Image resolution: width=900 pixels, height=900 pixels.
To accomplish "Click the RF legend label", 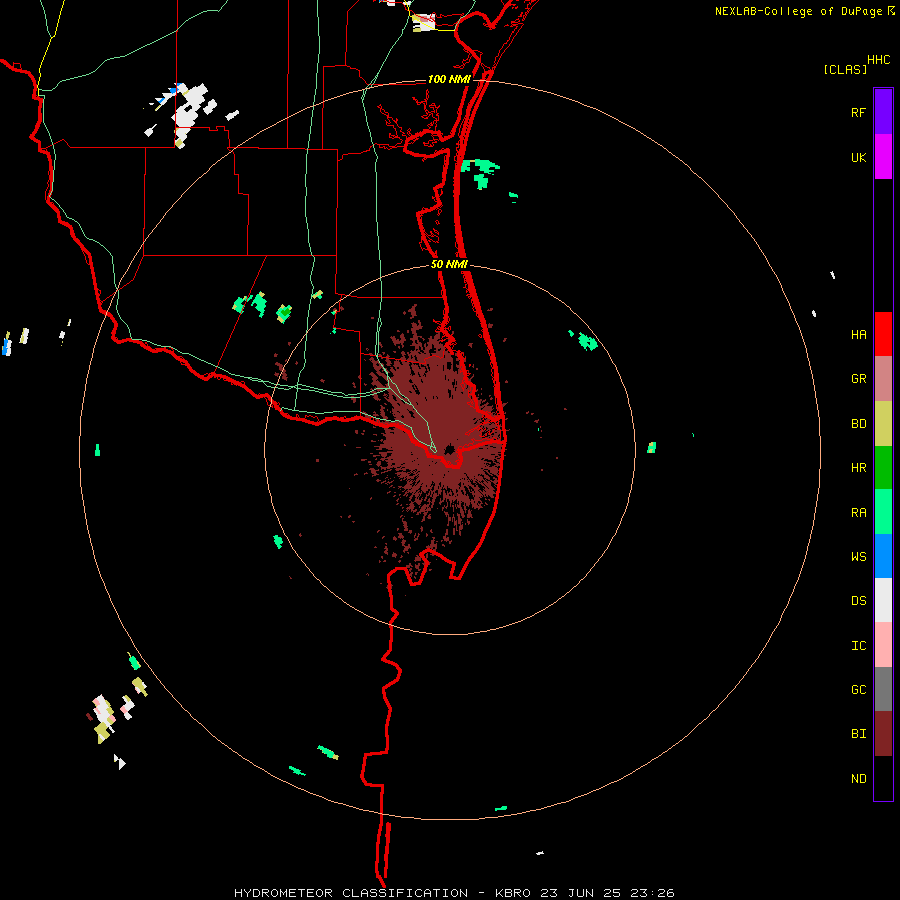I will point(858,113).
